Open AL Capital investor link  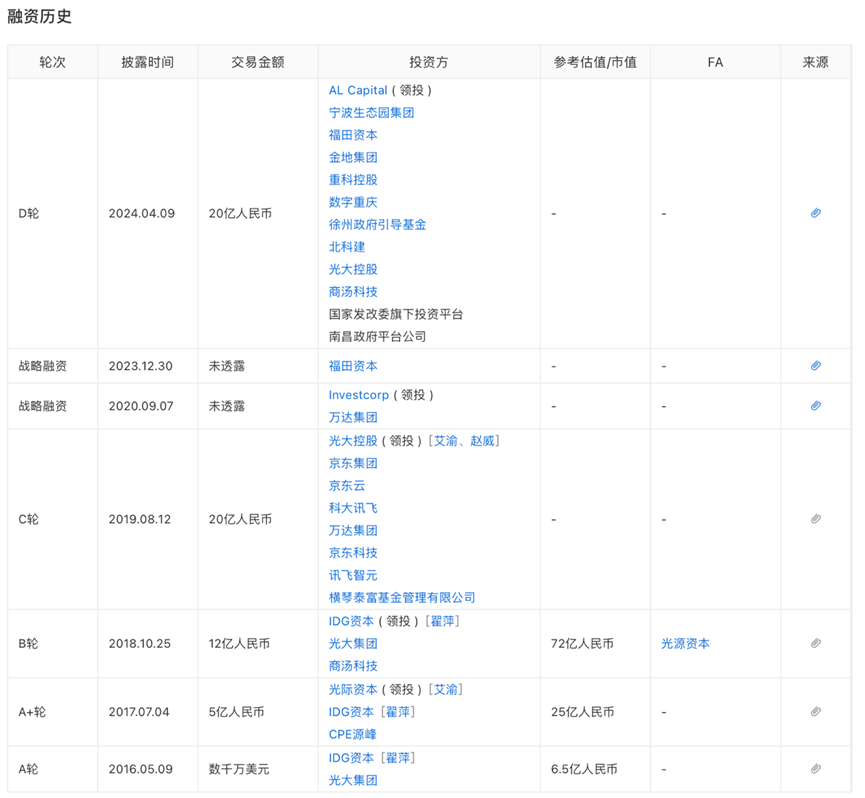pos(358,90)
